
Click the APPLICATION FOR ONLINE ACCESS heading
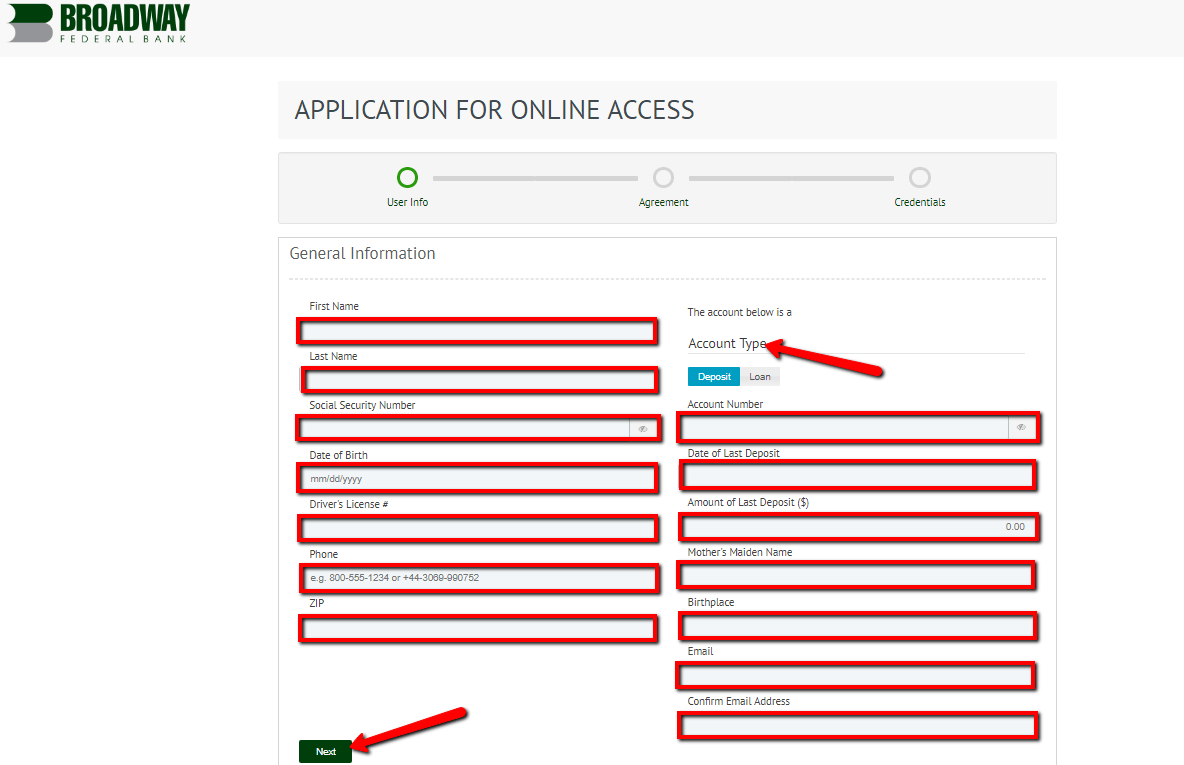(x=495, y=110)
